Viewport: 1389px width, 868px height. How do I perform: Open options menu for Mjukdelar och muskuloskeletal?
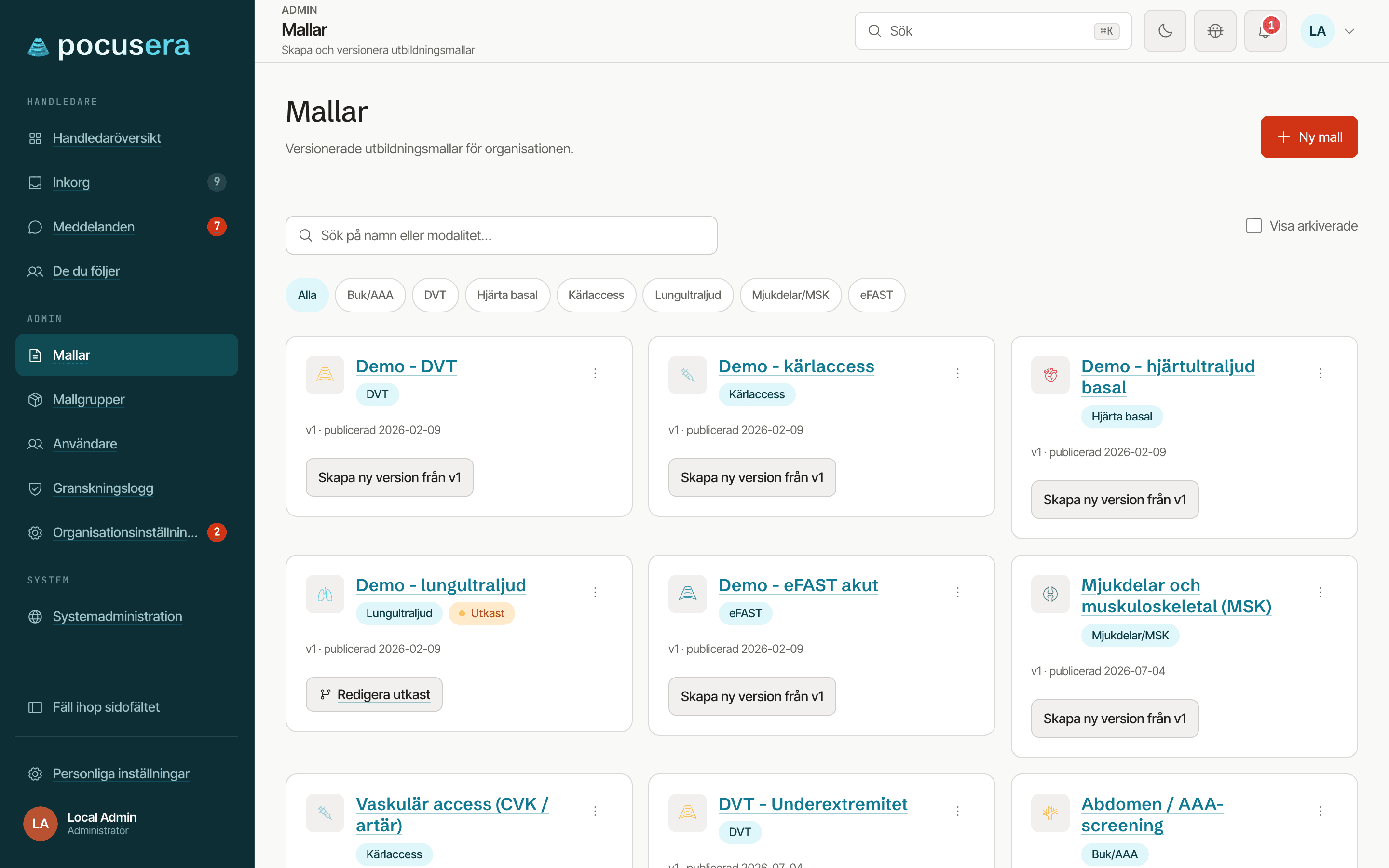pos(1321,592)
